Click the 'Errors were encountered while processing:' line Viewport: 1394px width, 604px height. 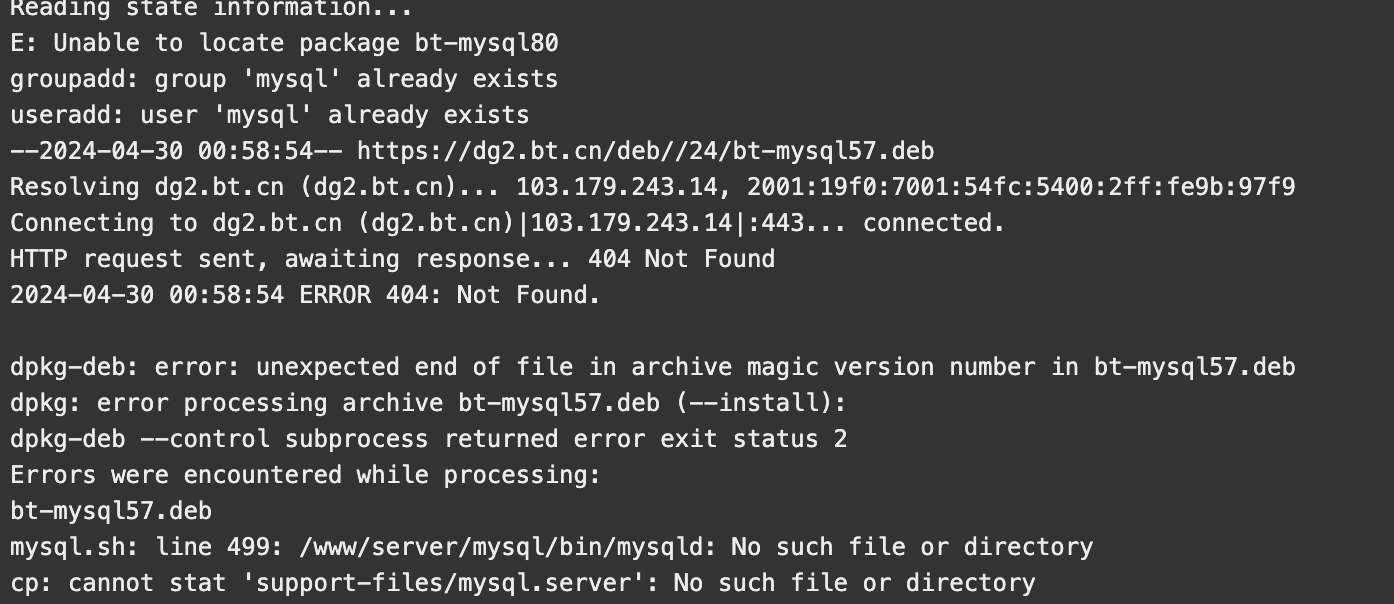pos(305,475)
